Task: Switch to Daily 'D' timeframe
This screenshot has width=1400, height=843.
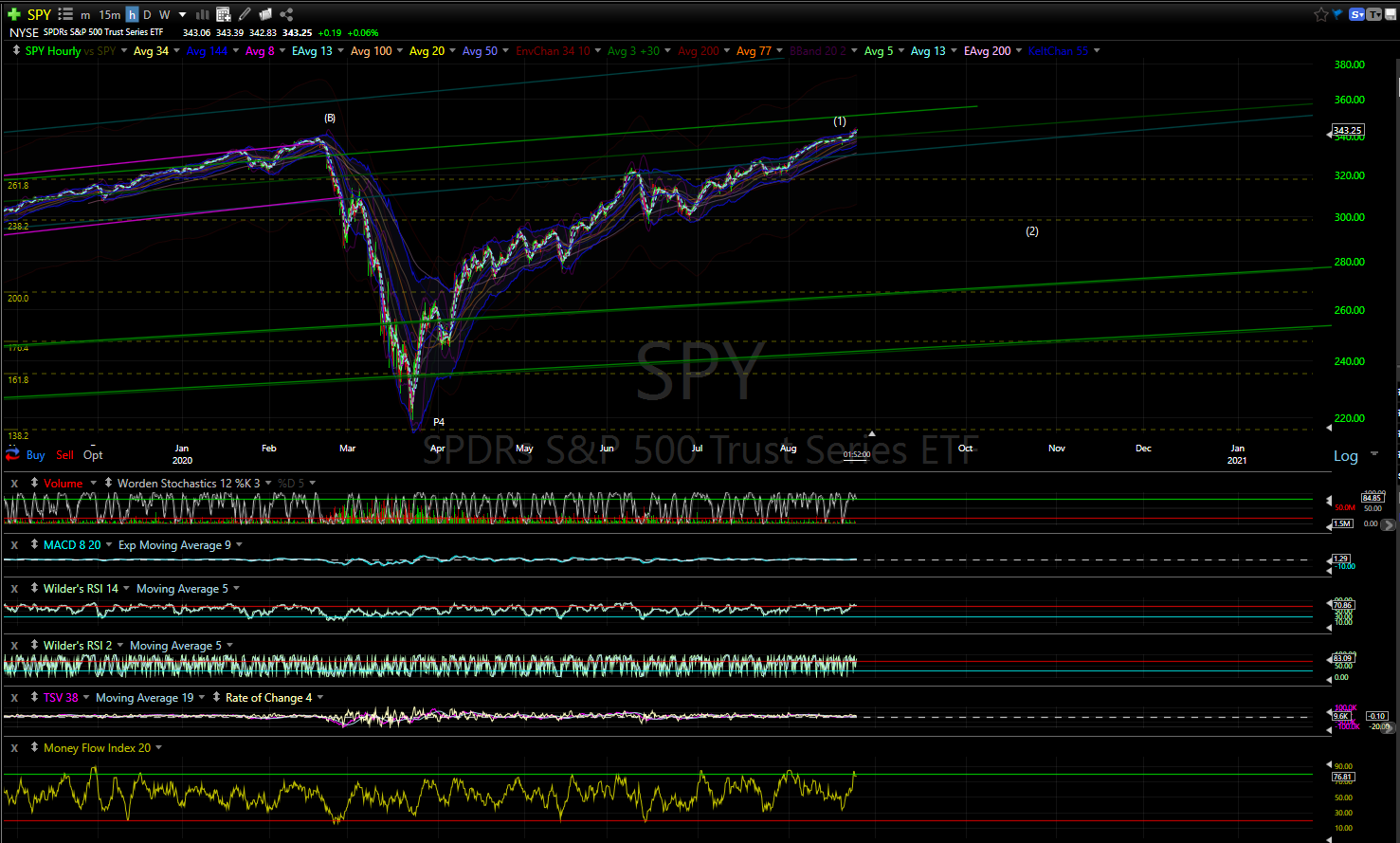Action: (147, 15)
